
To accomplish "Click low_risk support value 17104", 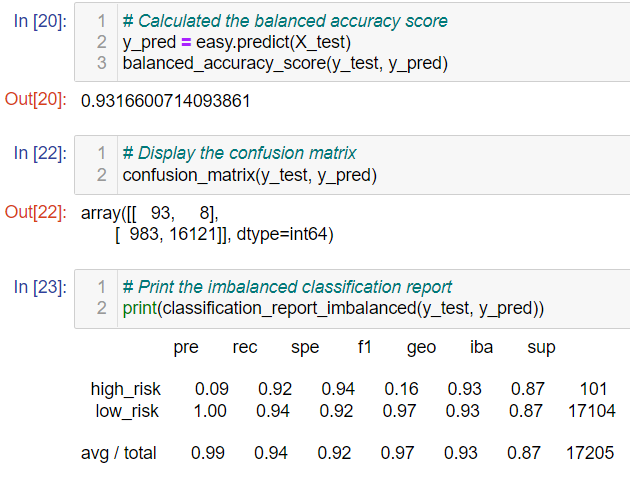I will click(x=591, y=411).
